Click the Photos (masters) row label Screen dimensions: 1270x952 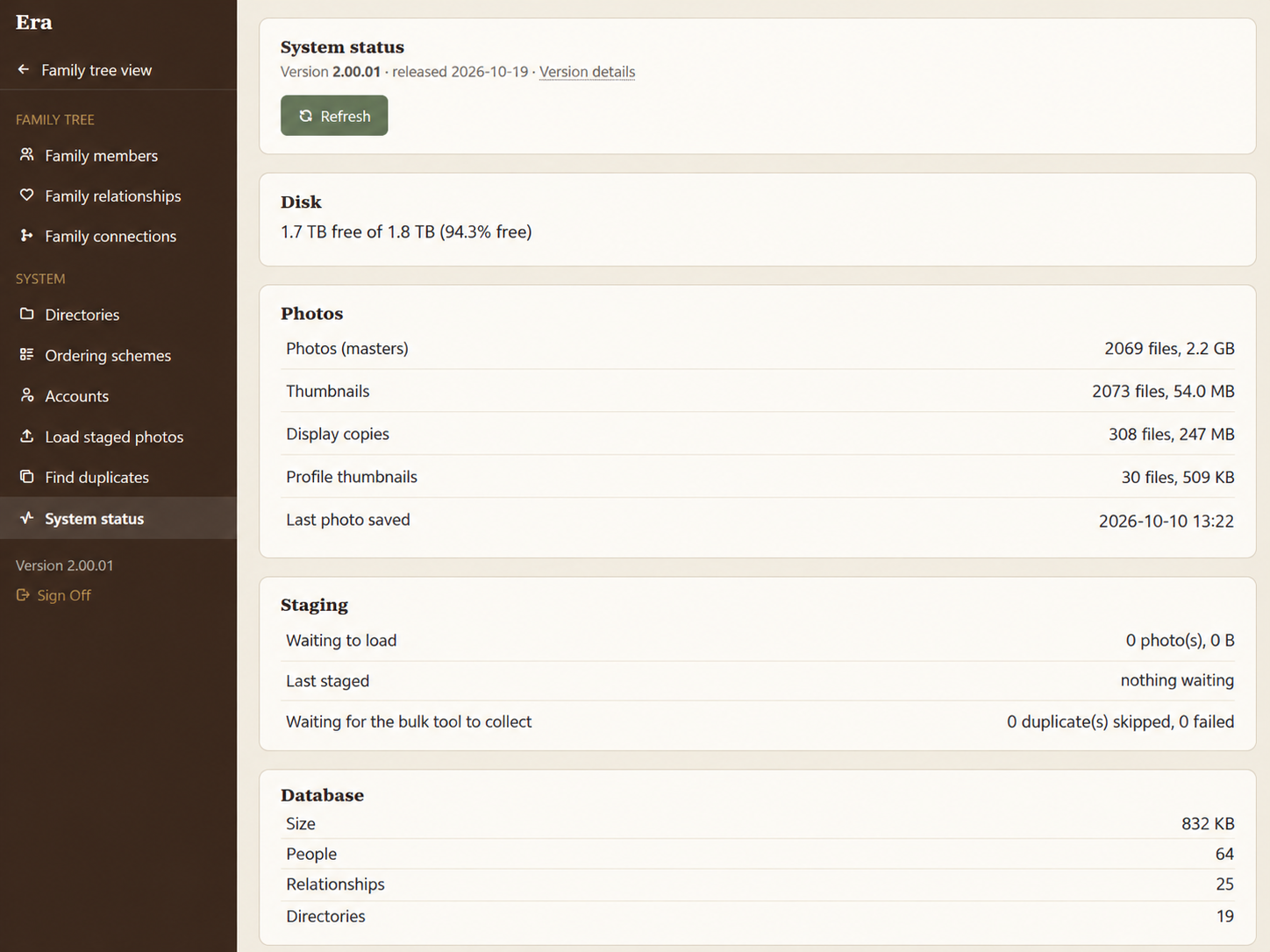pos(347,348)
